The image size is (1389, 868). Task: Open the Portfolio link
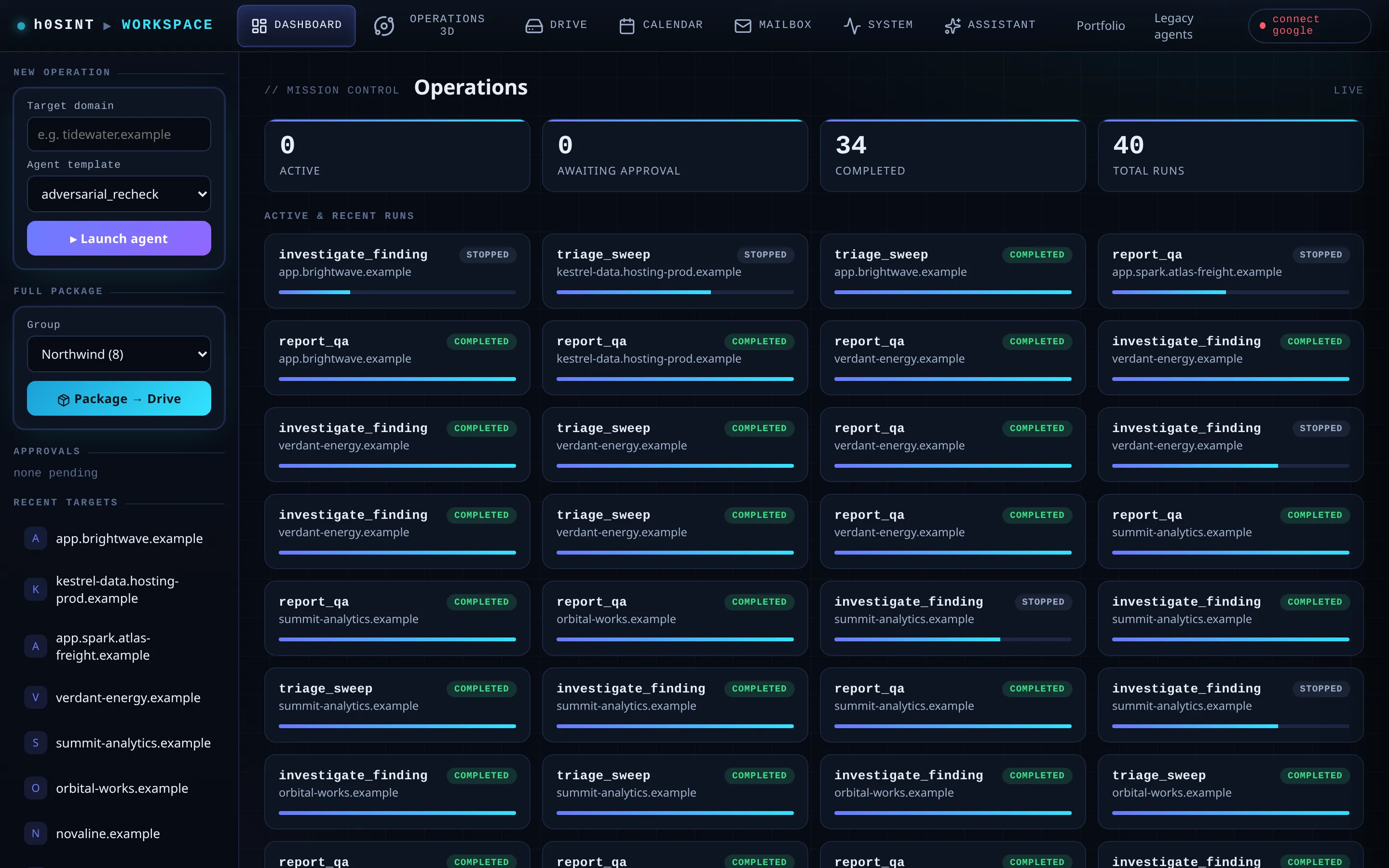[x=1100, y=26]
